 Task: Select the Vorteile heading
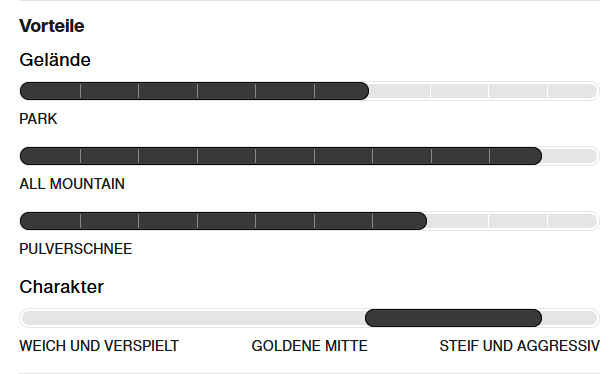52,26
